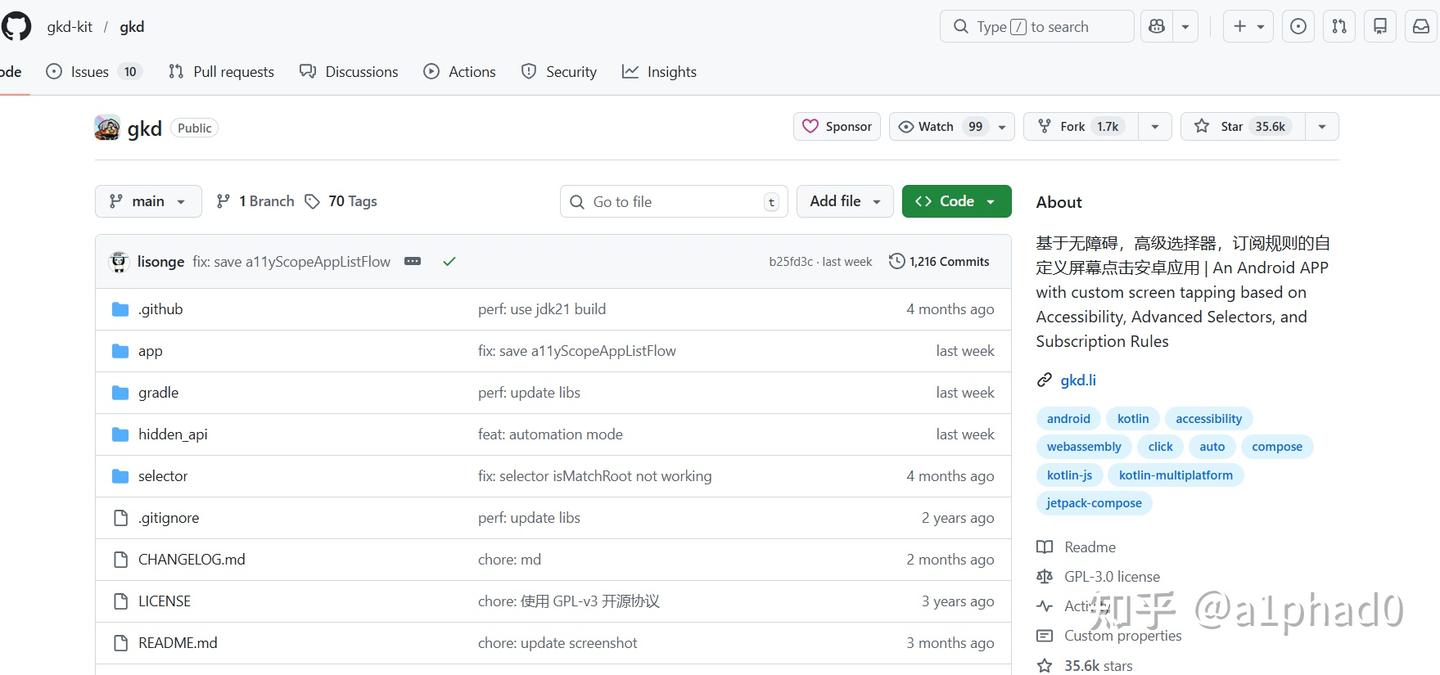This screenshot has height=675, width=1440.
Task: Click the gkd repository avatar
Action: tap(107, 127)
